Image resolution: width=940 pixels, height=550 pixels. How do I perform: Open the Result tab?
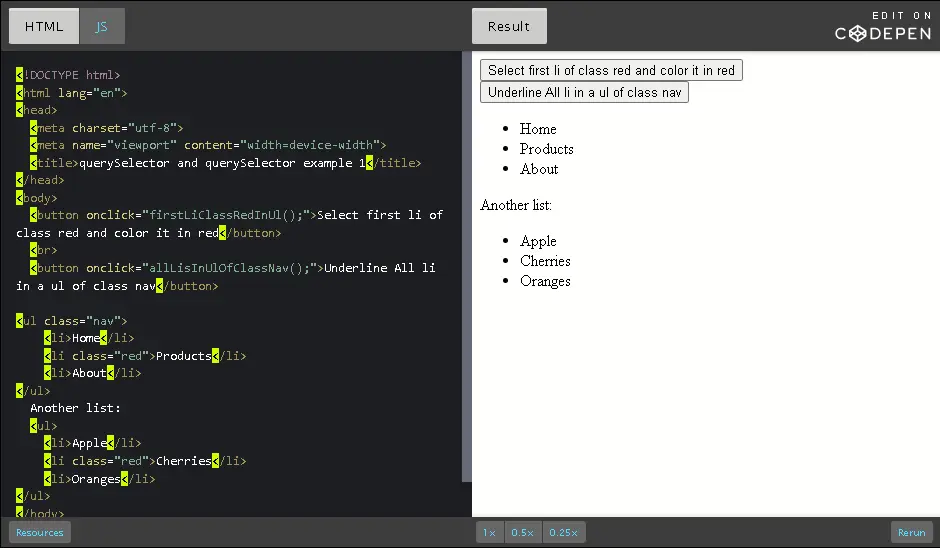point(509,26)
